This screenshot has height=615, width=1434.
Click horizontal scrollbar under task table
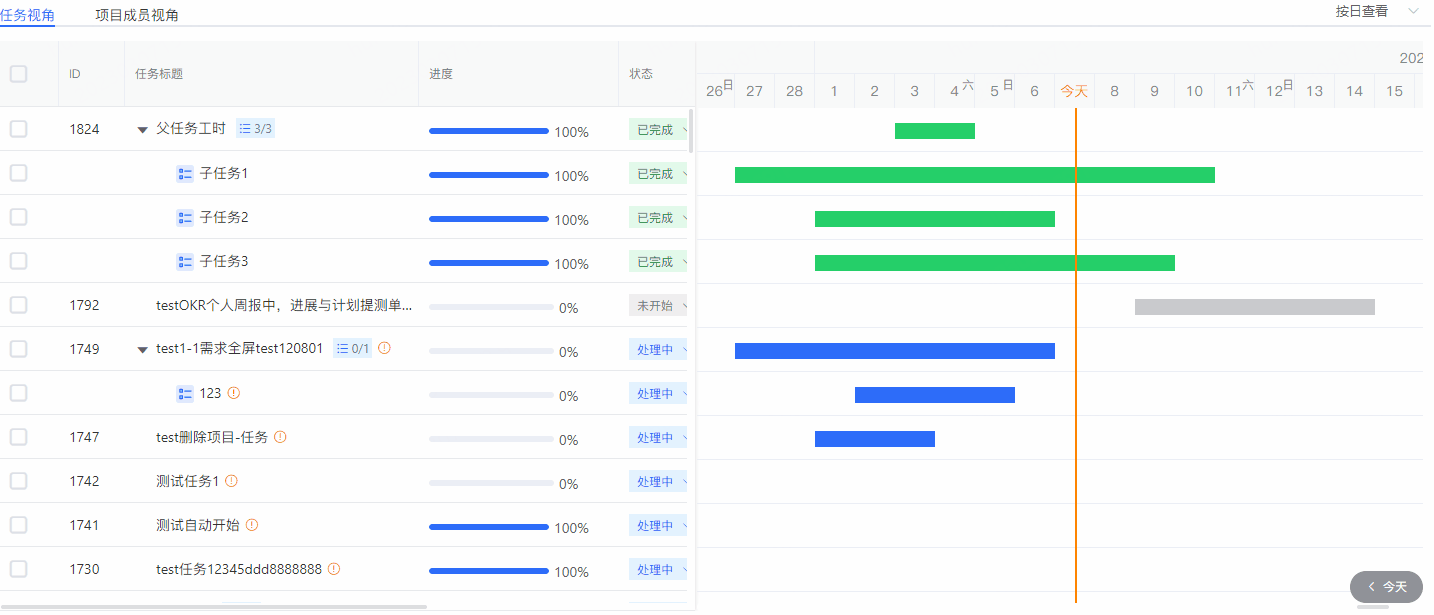(213, 606)
